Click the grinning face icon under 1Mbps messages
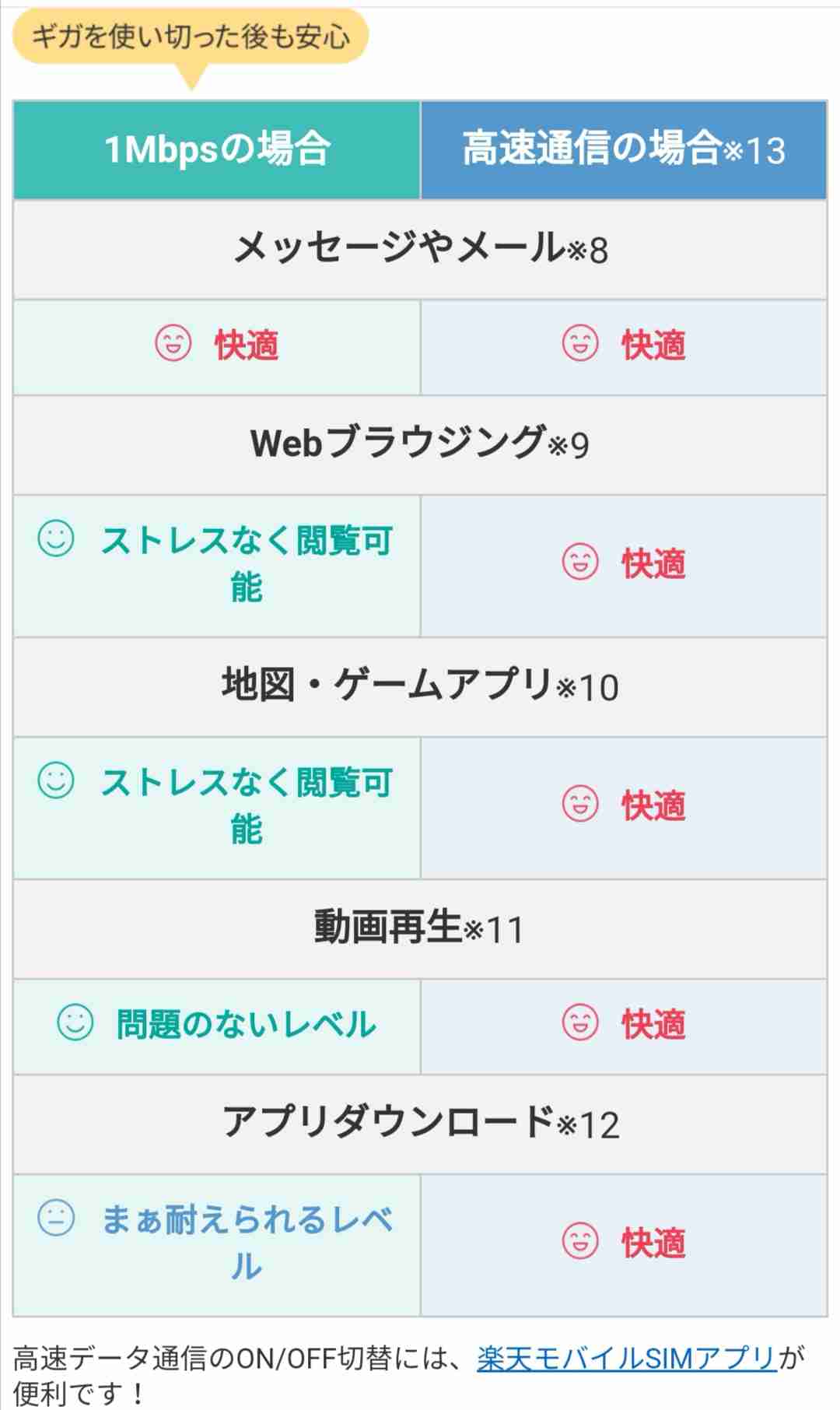This screenshot has height=1410, width=840. tap(173, 343)
